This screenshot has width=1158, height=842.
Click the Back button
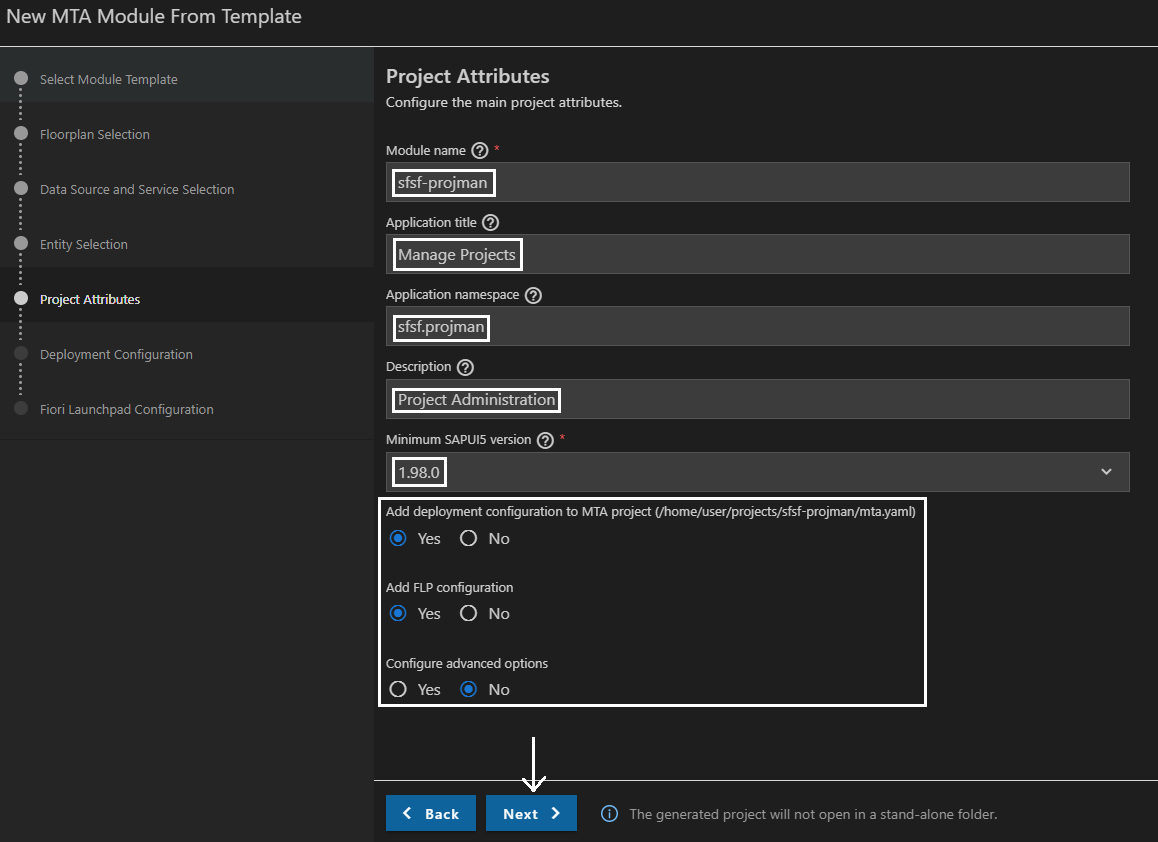(431, 813)
